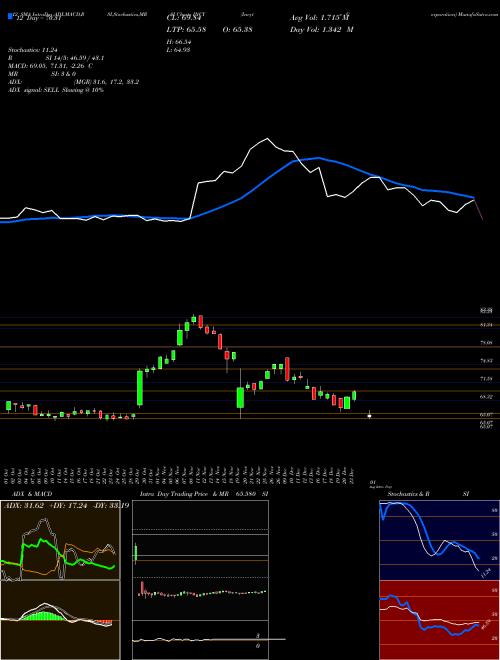Click the '11.24' label at the stochastics line end
This screenshot has height=660, width=500.
[x=486, y=573]
